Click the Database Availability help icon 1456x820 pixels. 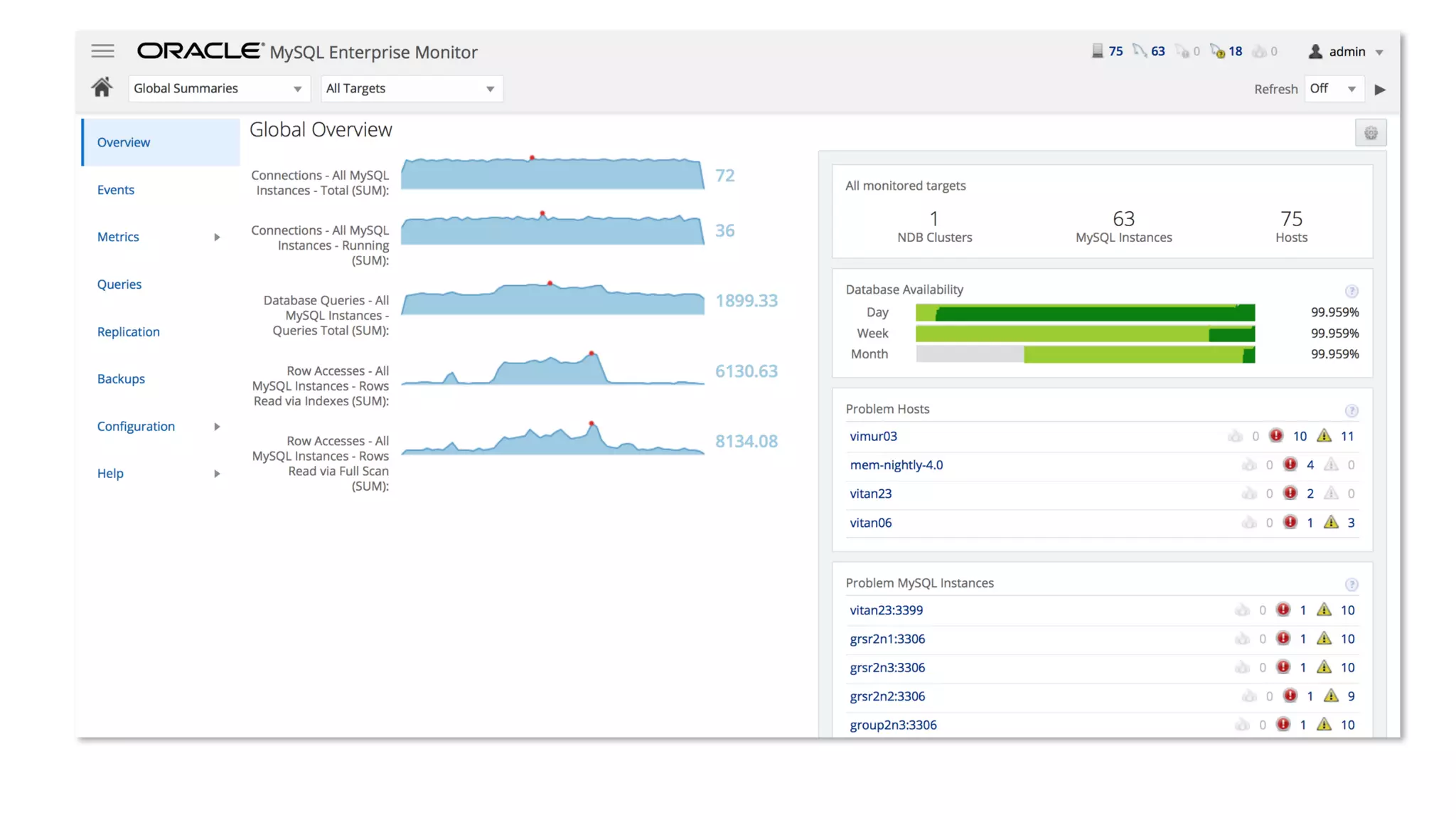click(x=1351, y=291)
